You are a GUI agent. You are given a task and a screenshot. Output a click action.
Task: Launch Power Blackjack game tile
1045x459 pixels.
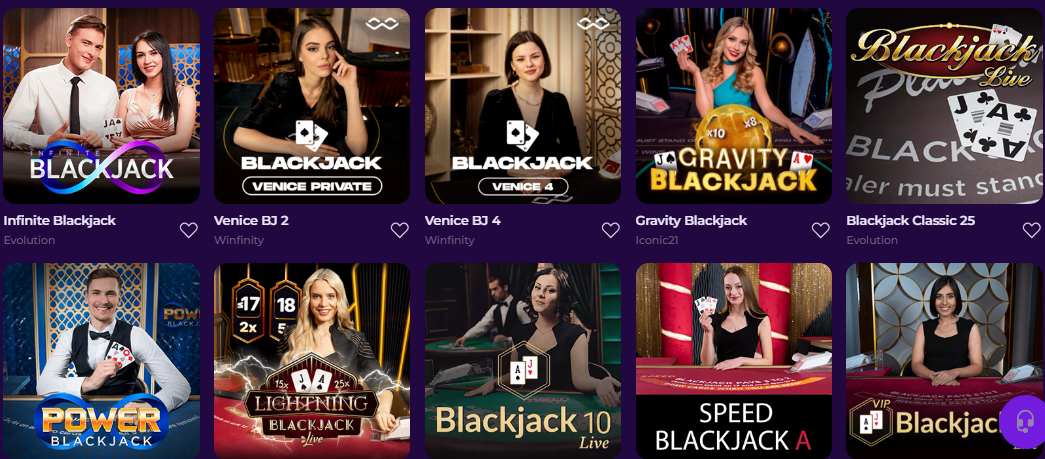[x=101, y=361]
